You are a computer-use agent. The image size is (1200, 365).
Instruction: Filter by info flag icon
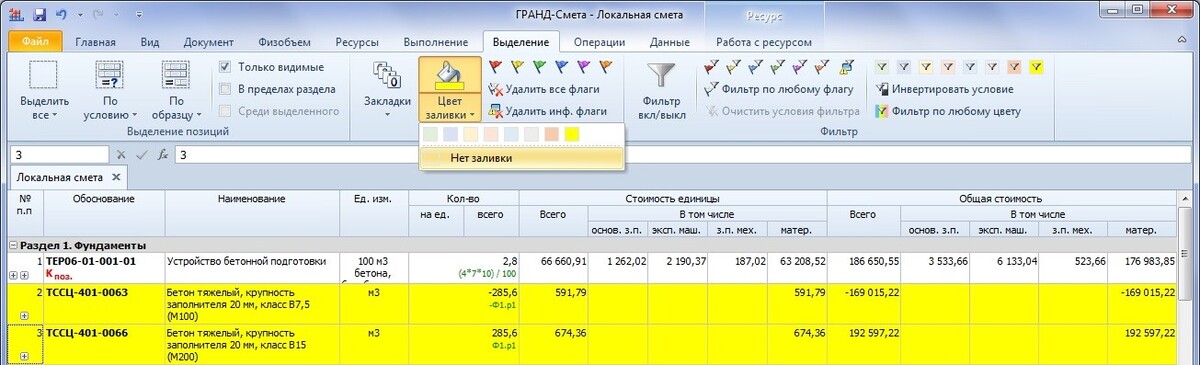[x=848, y=67]
